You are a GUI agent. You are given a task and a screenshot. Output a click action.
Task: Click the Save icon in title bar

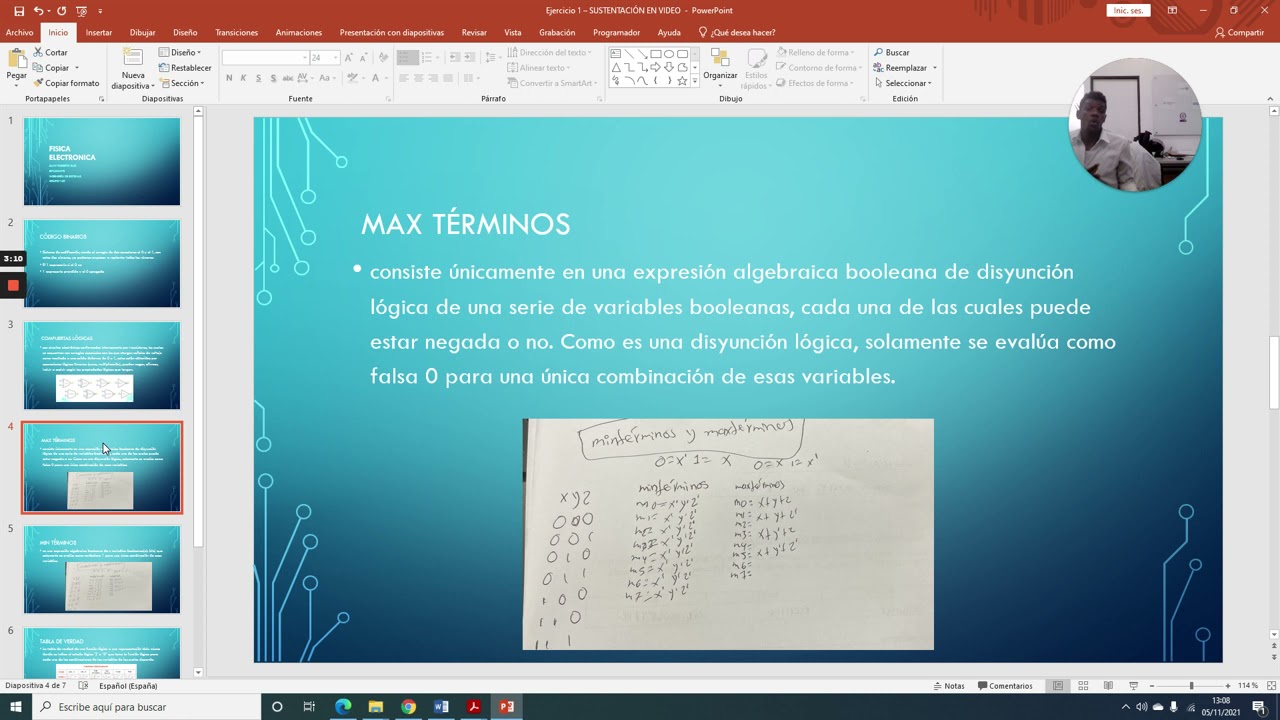19,10
